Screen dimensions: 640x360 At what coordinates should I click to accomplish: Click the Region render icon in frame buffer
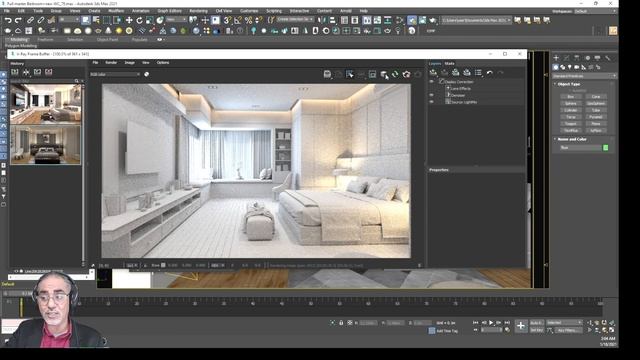(372, 74)
